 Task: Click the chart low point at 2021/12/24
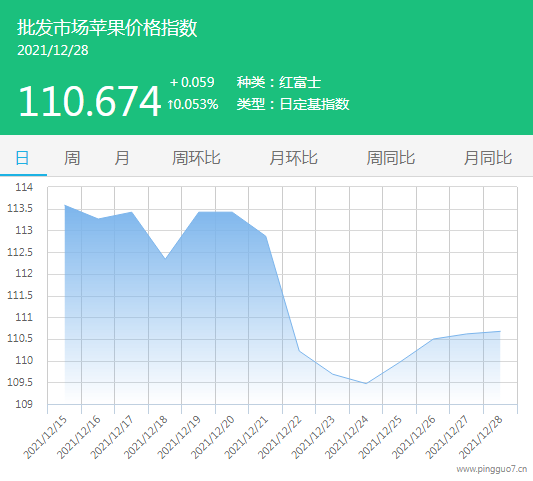coord(366,383)
